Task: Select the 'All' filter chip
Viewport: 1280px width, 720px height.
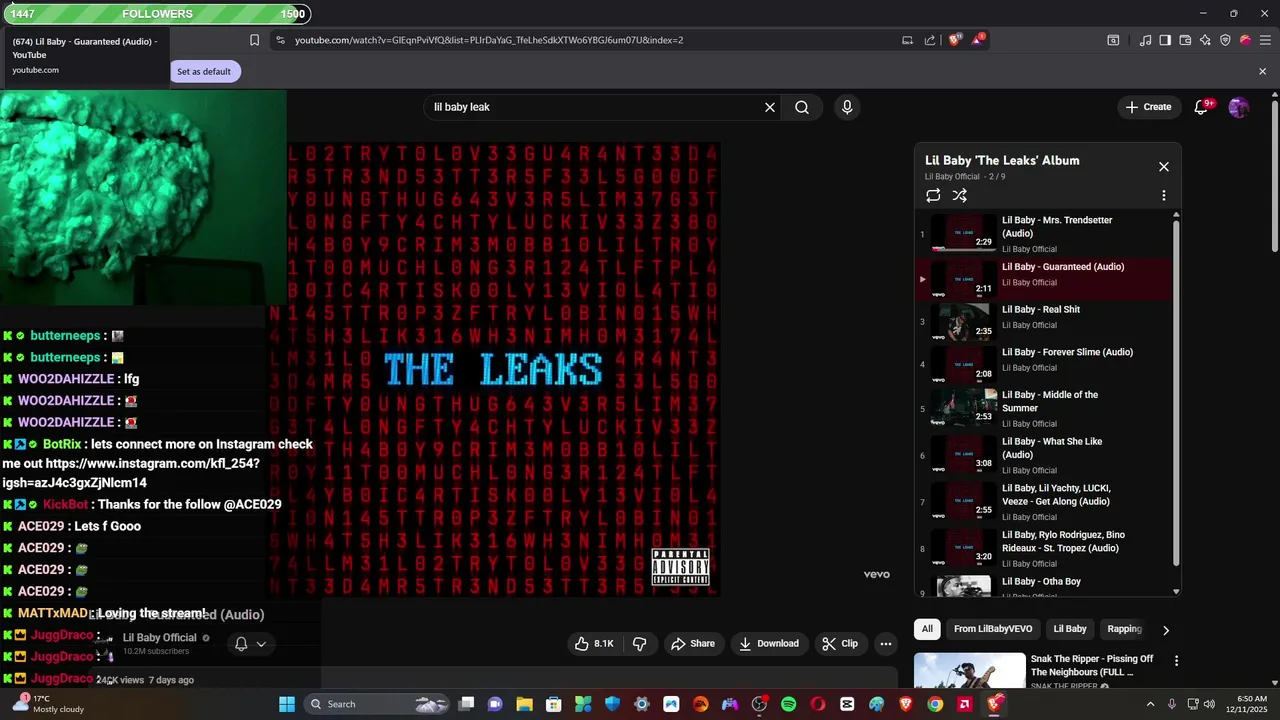Action: (927, 629)
